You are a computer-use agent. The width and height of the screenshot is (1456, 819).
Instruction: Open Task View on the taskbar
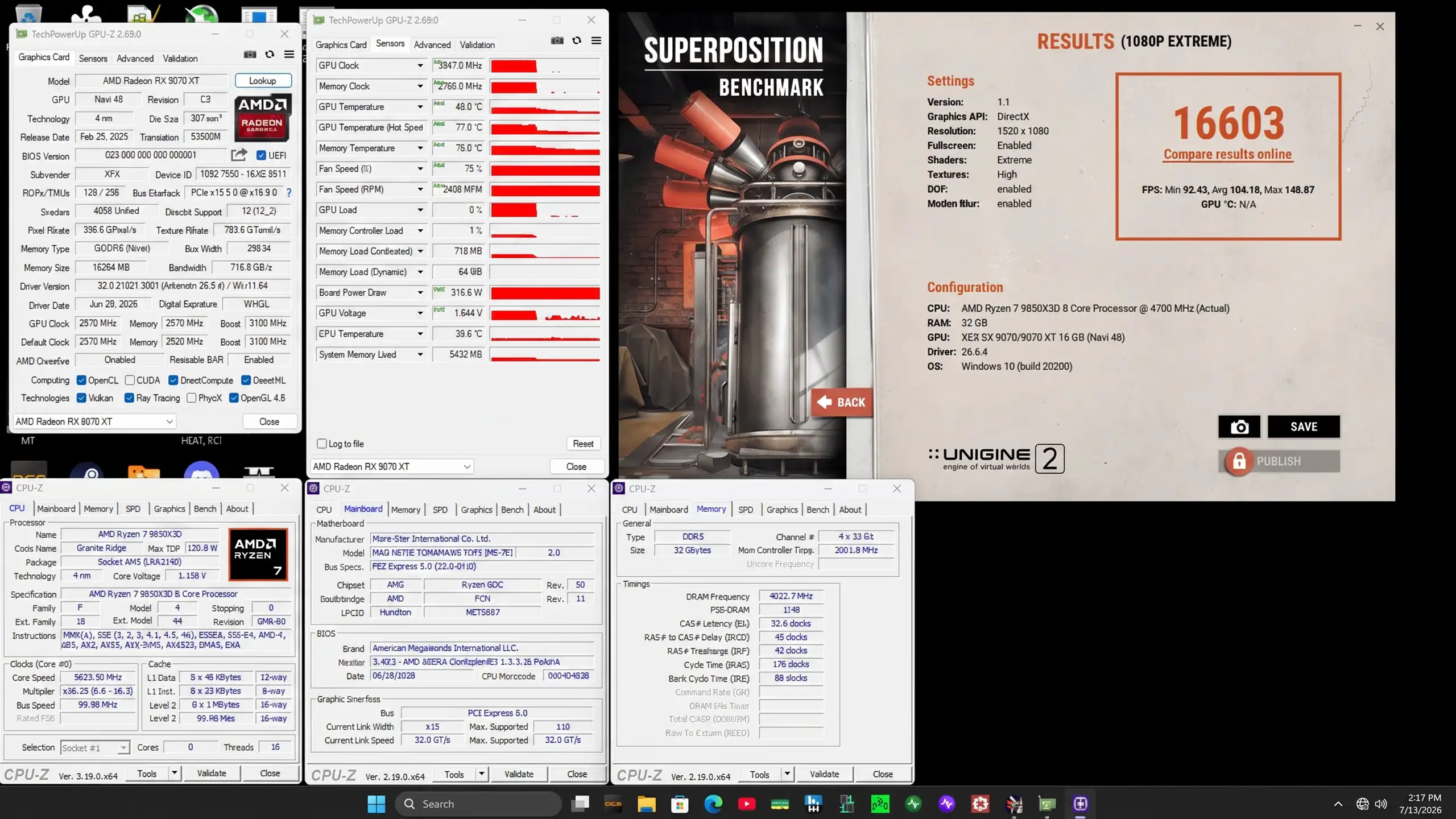580,804
